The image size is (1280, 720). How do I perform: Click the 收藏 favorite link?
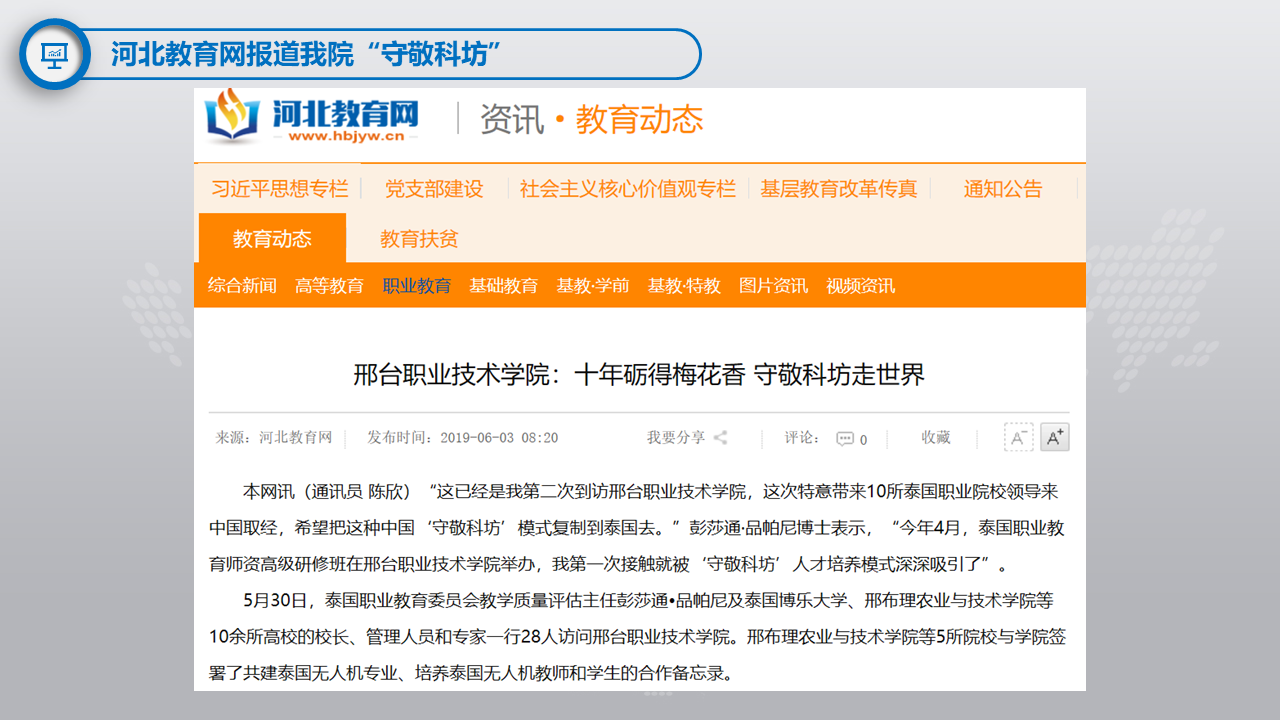(935, 438)
